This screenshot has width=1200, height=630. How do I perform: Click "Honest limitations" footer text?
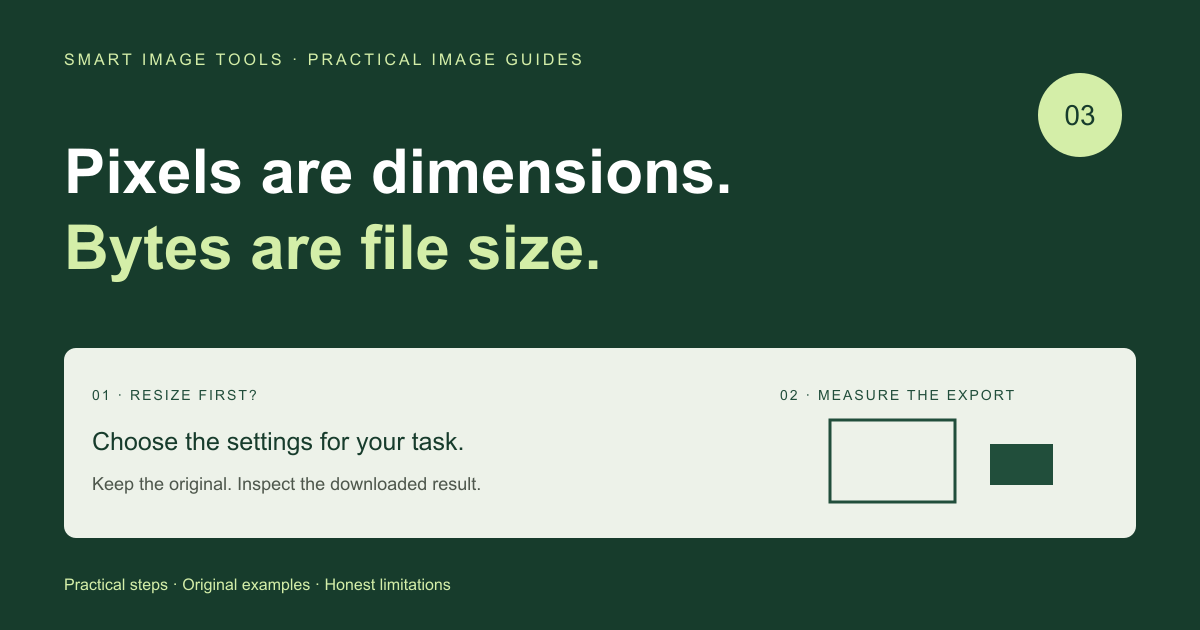[388, 585]
